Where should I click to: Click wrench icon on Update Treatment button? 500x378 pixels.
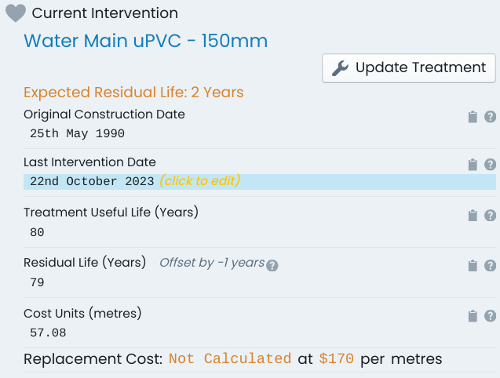[x=340, y=68]
